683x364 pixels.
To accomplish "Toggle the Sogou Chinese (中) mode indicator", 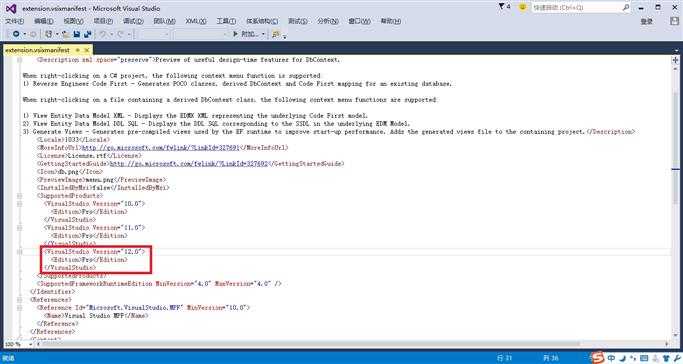I will pyautogui.click(x=612, y=358).
